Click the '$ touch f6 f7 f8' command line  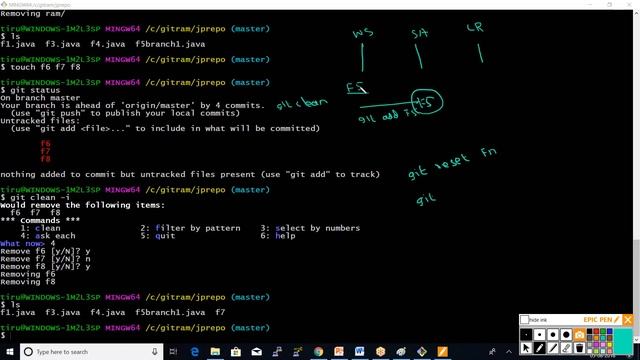(40, 67)
